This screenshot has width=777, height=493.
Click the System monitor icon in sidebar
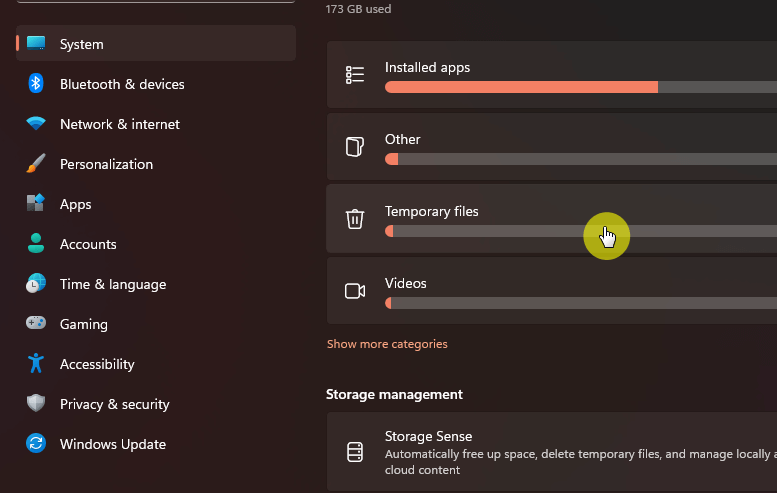(36, 43)
